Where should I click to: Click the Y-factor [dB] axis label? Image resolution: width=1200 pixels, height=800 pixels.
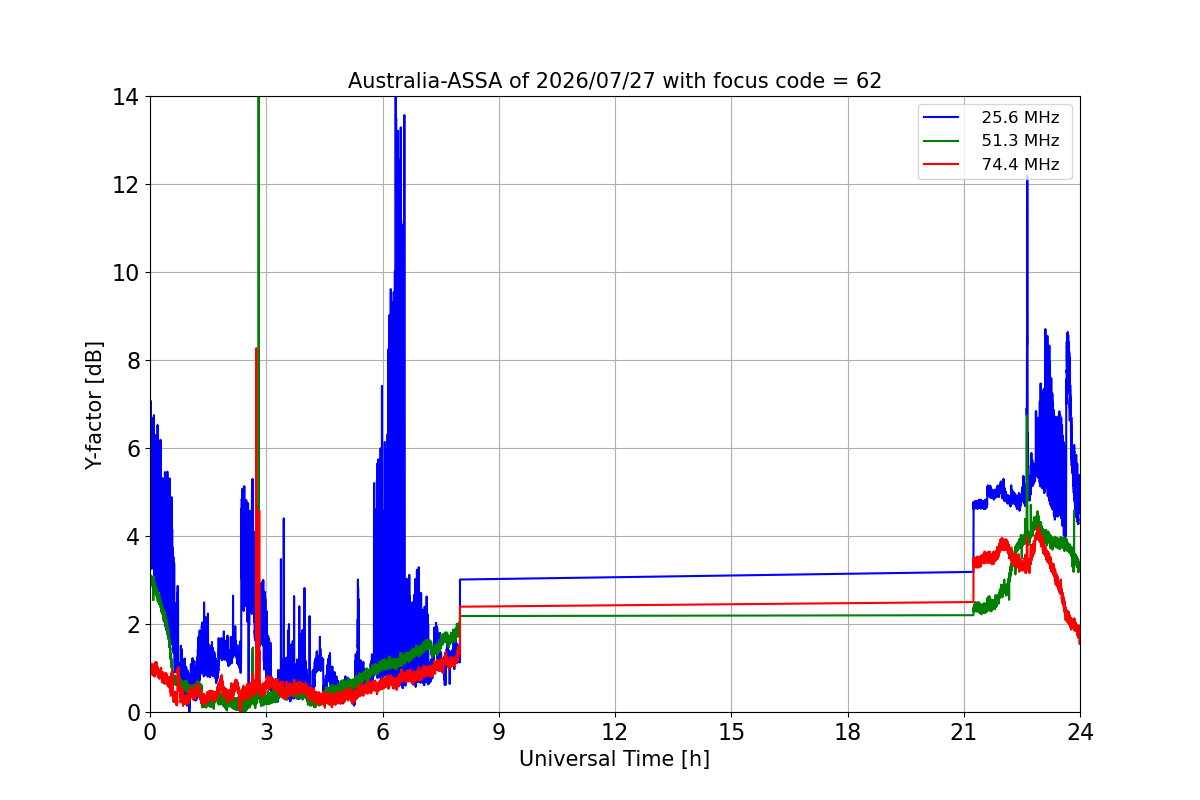[94, 404]
